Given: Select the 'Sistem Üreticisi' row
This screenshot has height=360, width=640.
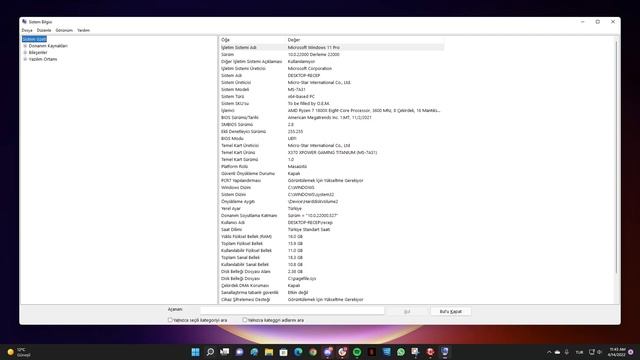Looking at the screenshot, I should pos(332,82).
